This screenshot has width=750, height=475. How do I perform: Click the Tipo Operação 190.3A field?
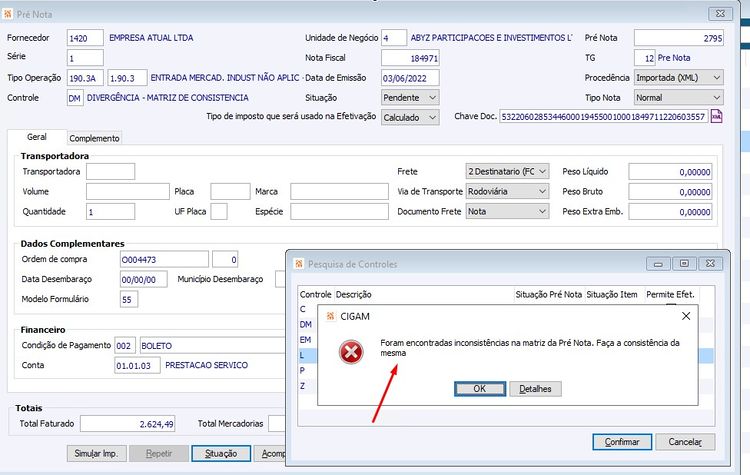pyautogui.click(x=86, y=78)
